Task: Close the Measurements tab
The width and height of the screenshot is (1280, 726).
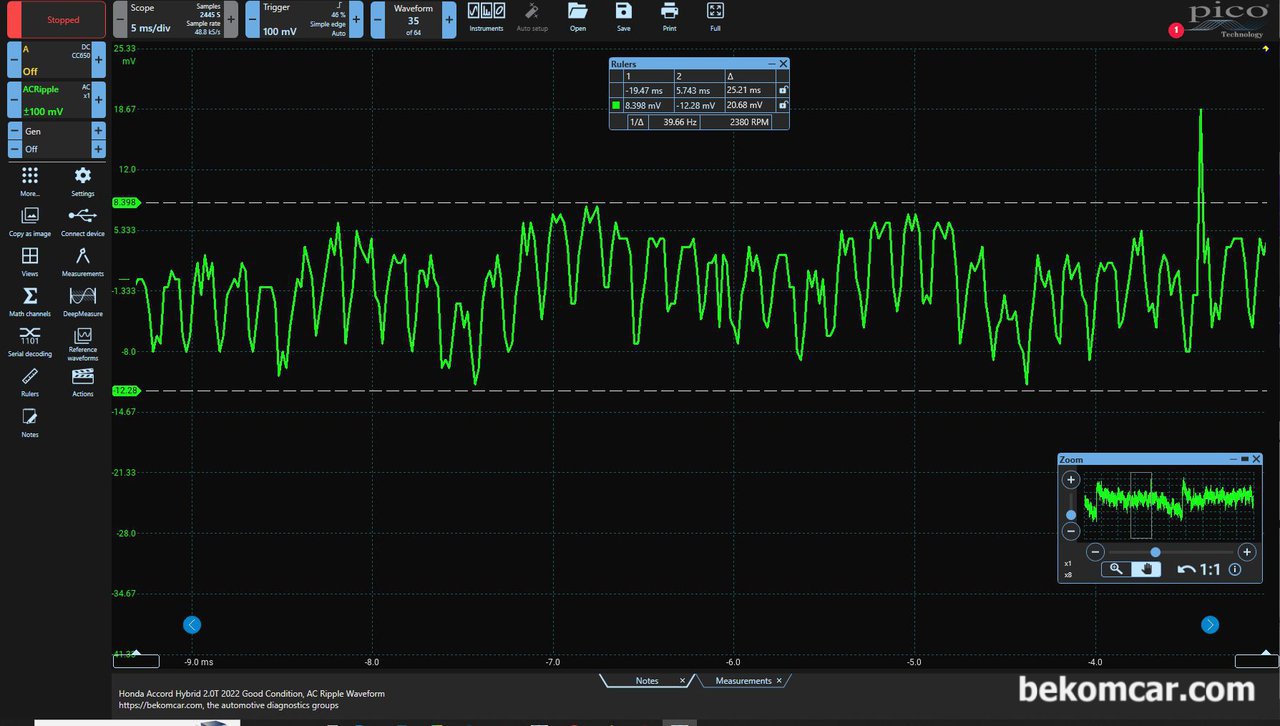Action: 780,681
